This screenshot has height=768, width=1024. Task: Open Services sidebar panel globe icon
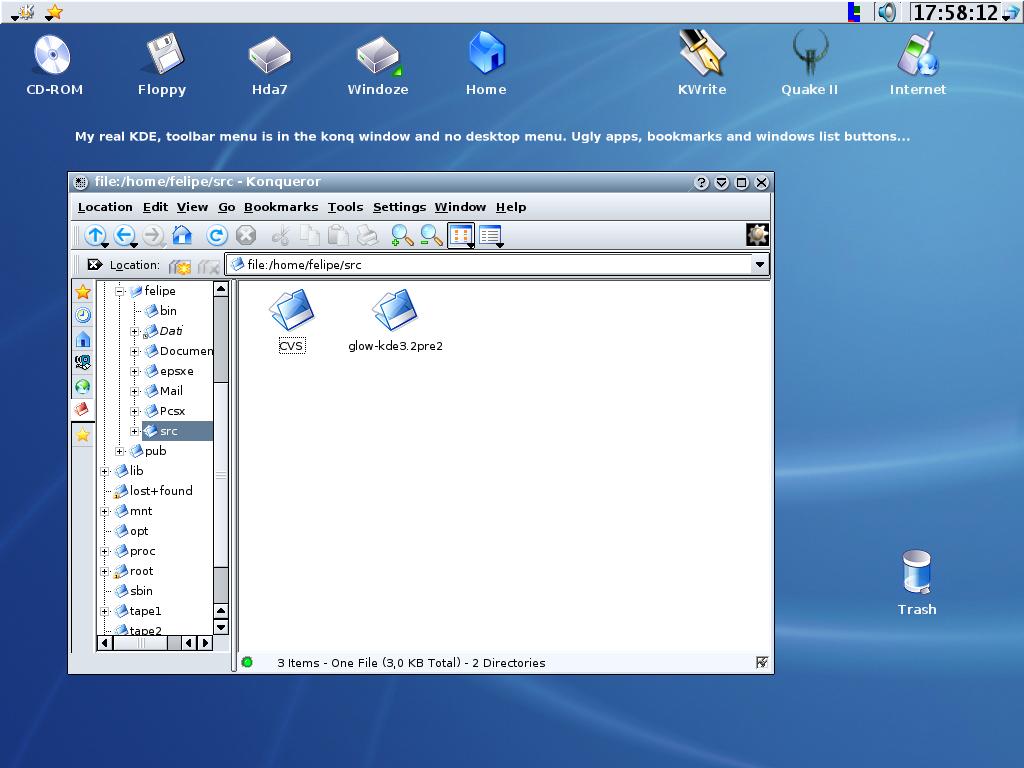click(x=83, y=387)
